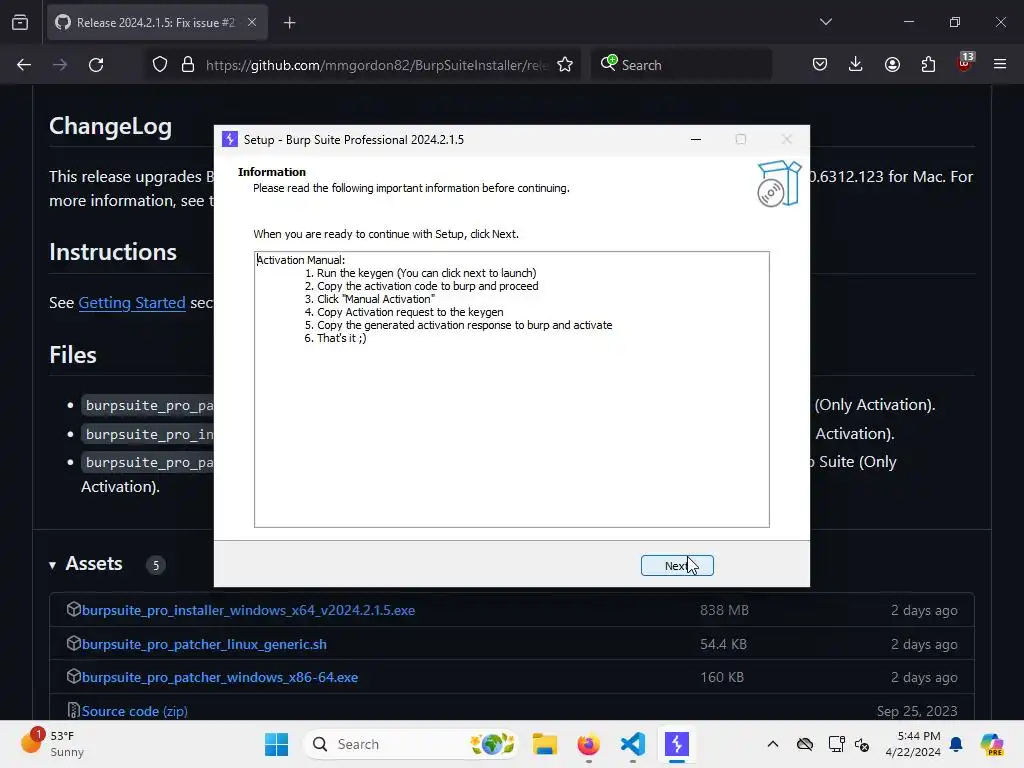Show hidden system tray icons chevron
1024x768 pixels.
[x=773, y=744]
